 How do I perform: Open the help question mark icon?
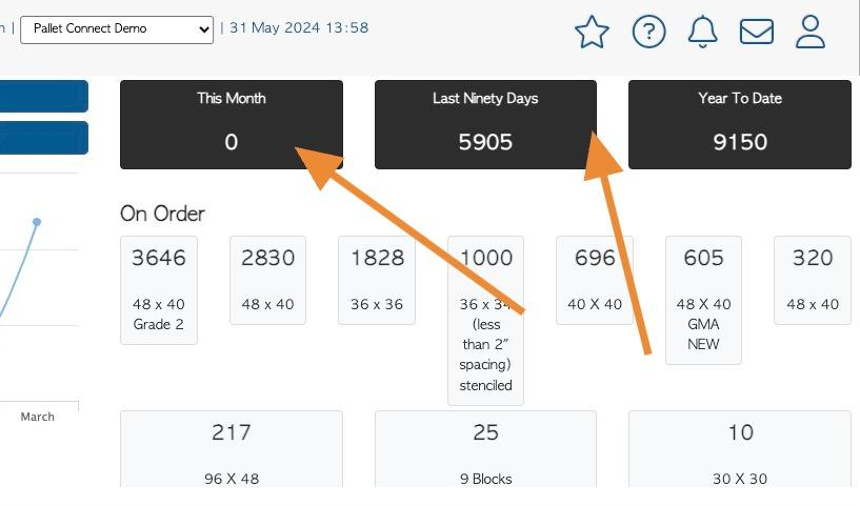pyautogui.click(x=649, y=32)
